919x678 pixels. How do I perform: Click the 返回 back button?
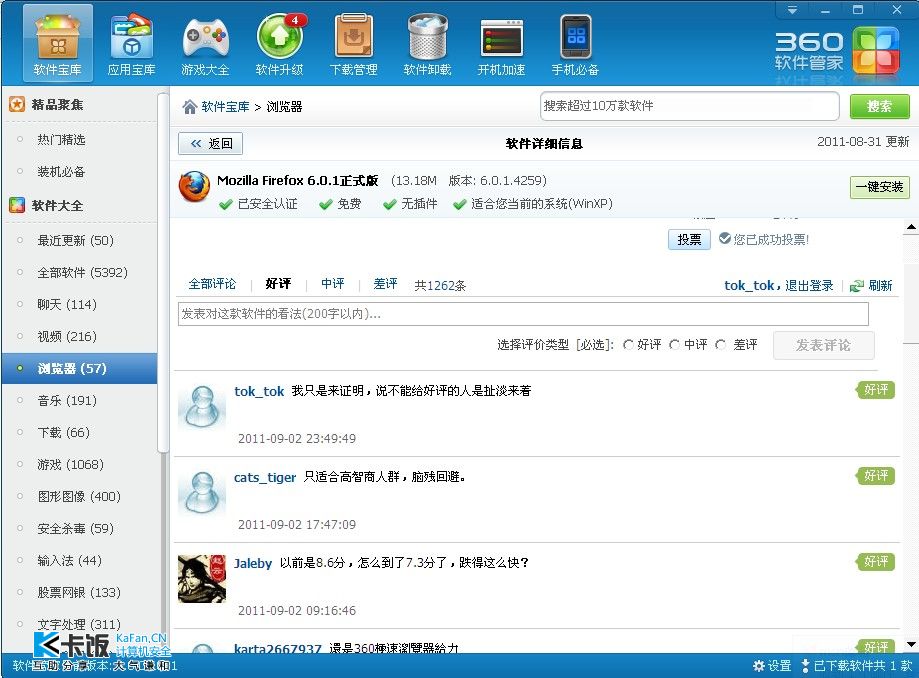(210, 144)
